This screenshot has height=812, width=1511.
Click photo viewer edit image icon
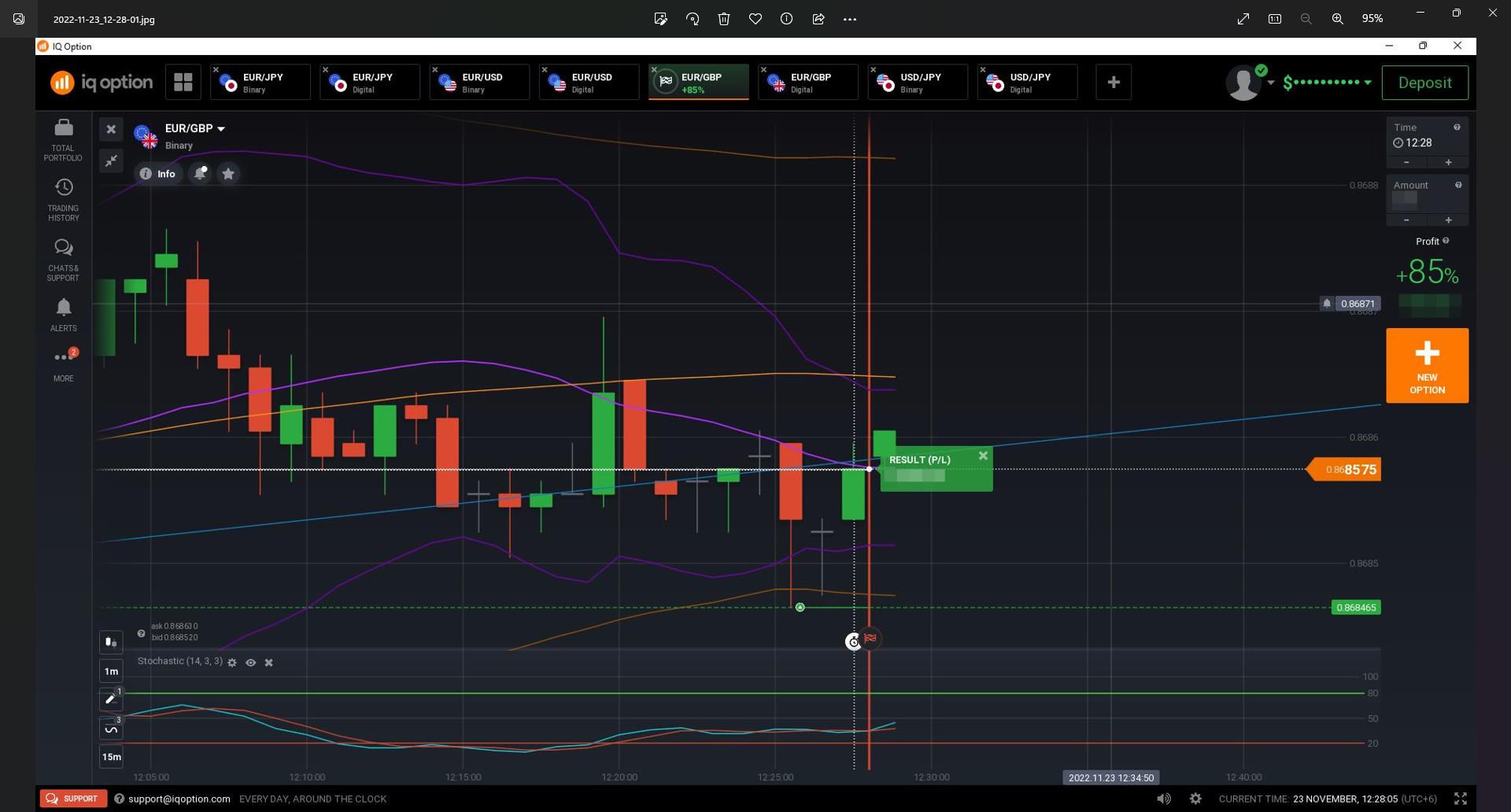coord(660,19)
